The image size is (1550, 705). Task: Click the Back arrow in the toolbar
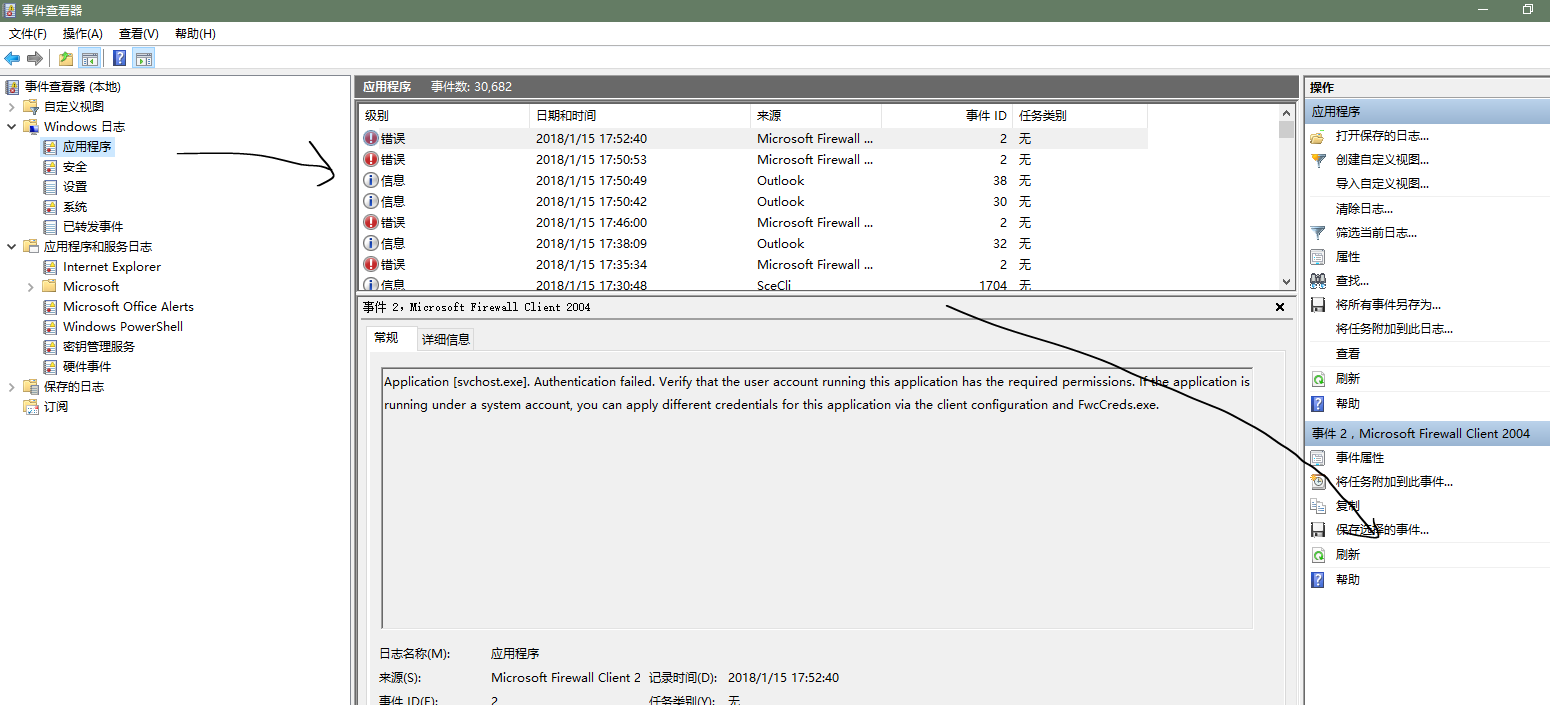[12, 59]
